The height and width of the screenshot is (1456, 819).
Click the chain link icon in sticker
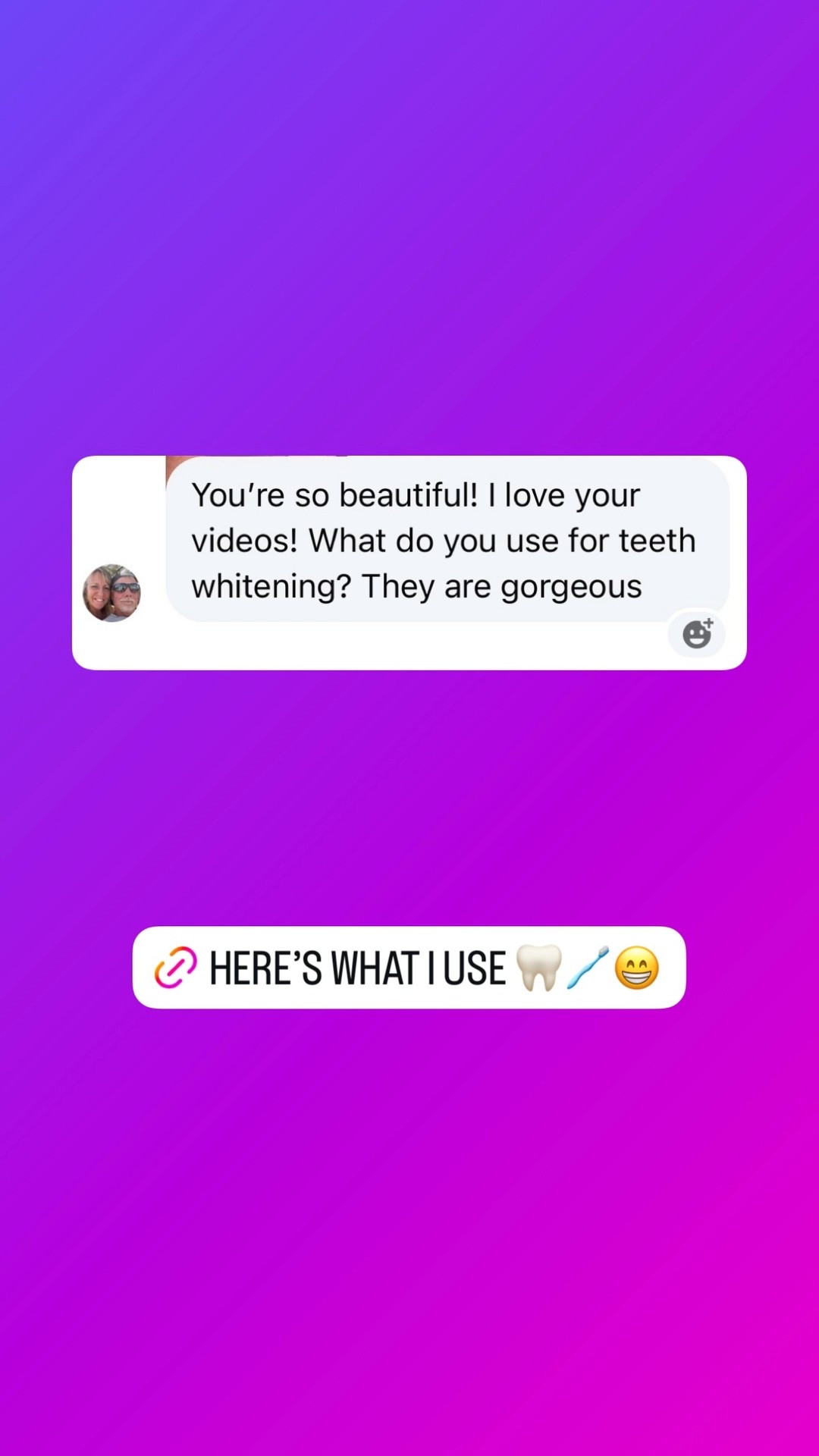coord(175,968)
